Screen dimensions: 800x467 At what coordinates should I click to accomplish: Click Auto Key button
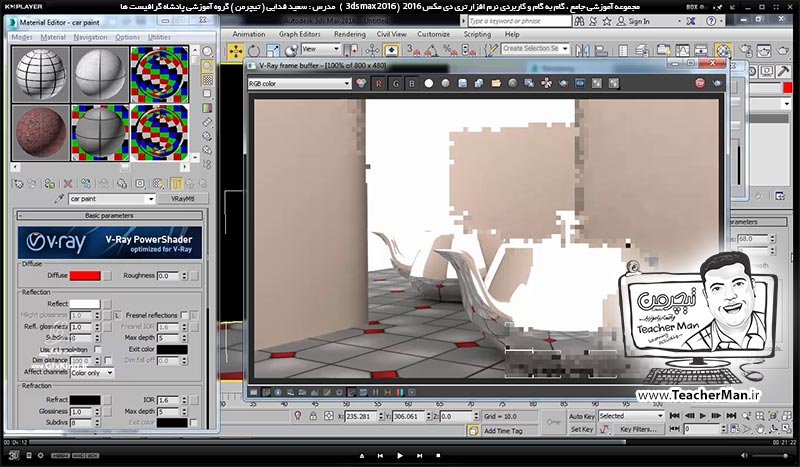pos(582,416)
